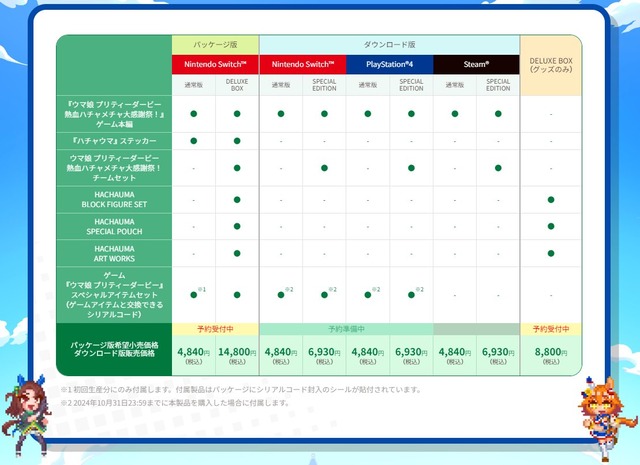
Task: Click the 14,800円 price cell
Action: click(x=237, y=355)
